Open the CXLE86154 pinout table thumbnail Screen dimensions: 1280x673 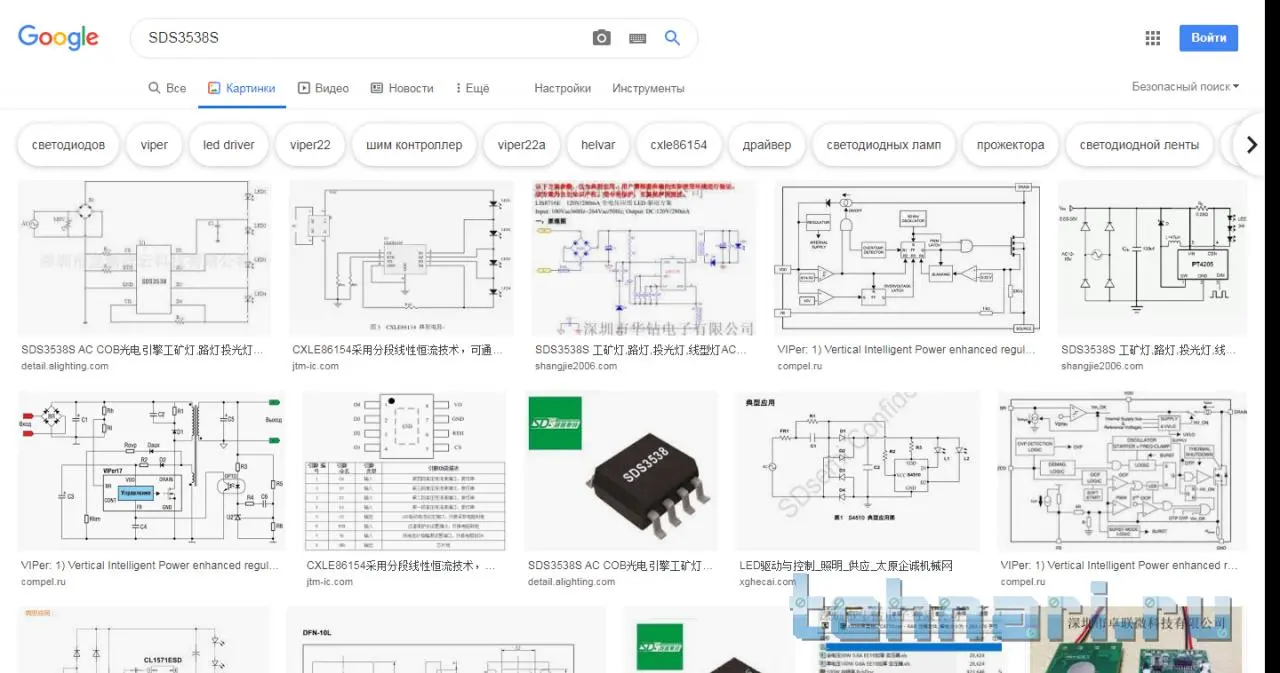404,471
